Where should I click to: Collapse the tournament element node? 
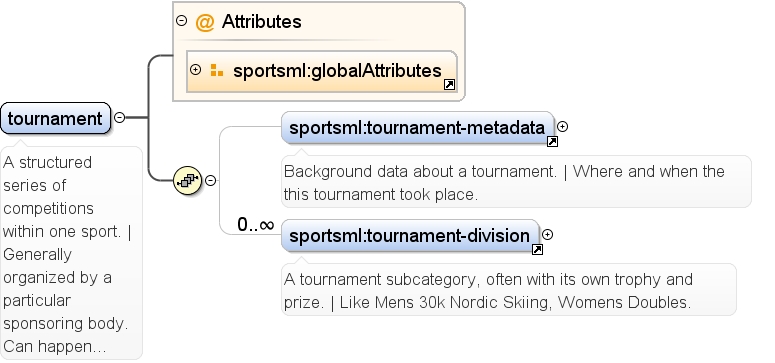119,118
